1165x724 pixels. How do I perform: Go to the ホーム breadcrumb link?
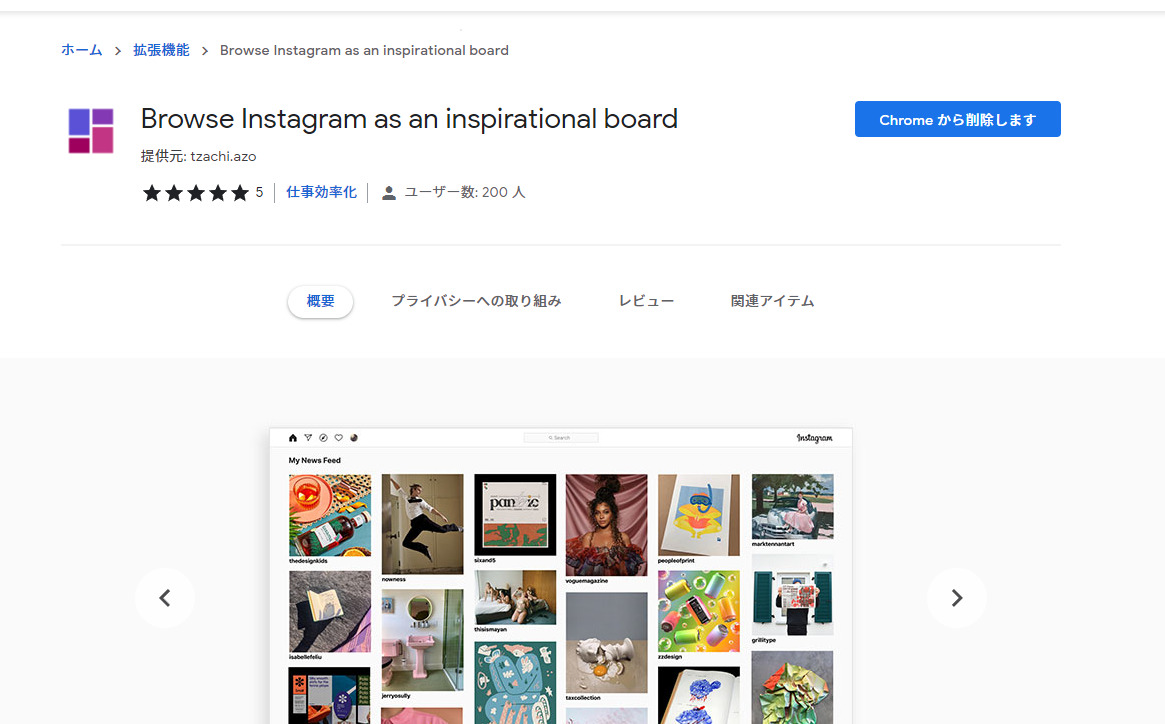[x=82, y=50]
